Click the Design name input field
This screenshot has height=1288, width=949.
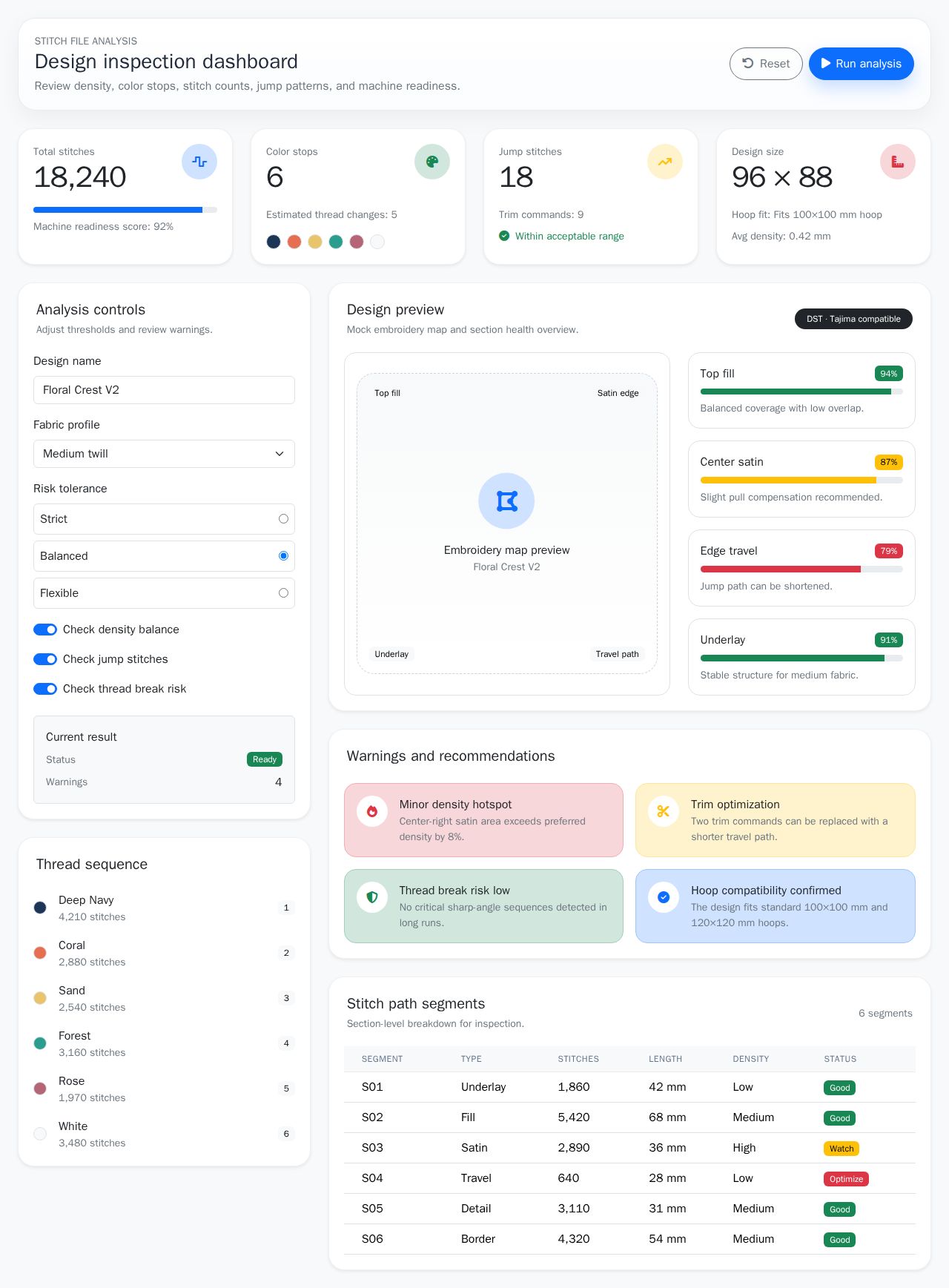click(x=164, y=390)
